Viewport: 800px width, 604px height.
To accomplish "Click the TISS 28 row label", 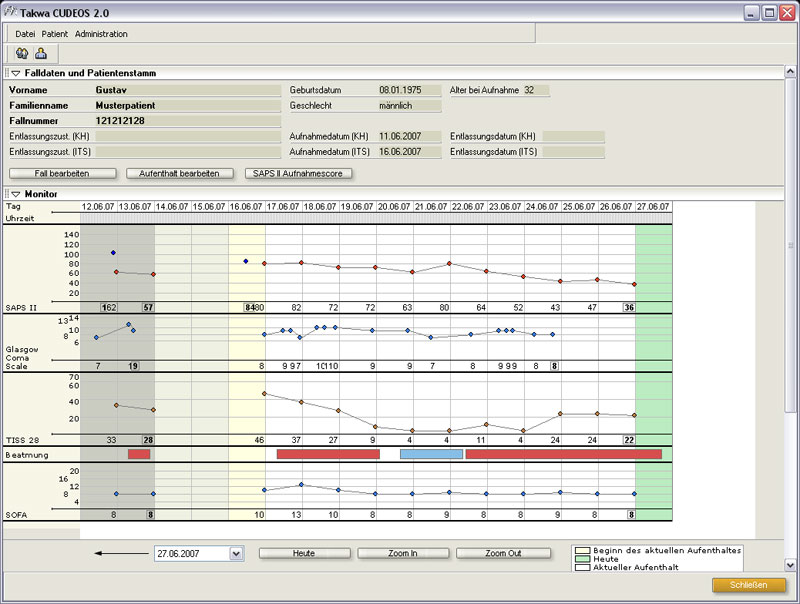I will pyautogui.click(x=22, y=440).
